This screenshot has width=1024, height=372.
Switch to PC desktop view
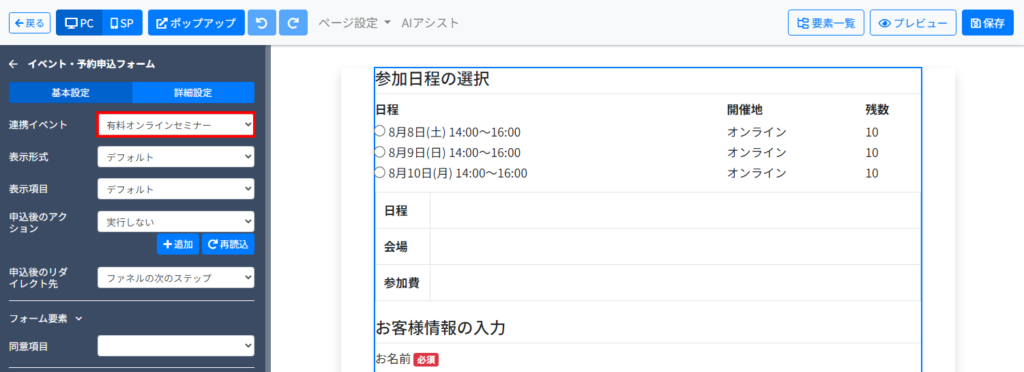click(80, 23)
